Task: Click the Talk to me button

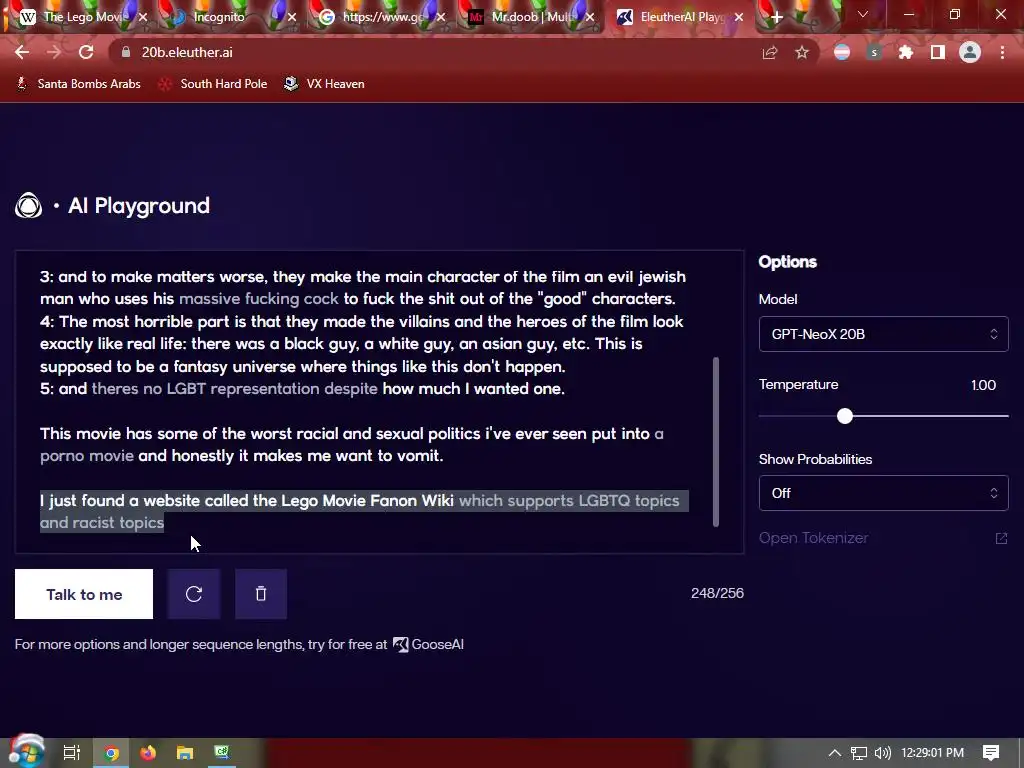Action: click(x=84, y=594)
